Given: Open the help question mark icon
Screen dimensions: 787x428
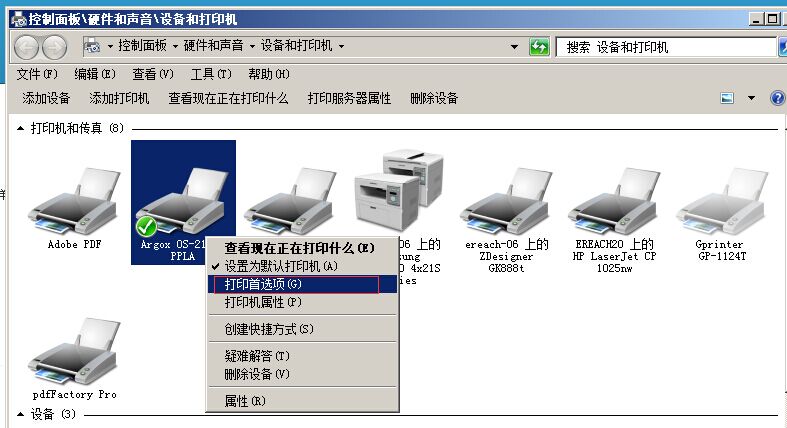Looking at the screenshot, I should [777, 98].
